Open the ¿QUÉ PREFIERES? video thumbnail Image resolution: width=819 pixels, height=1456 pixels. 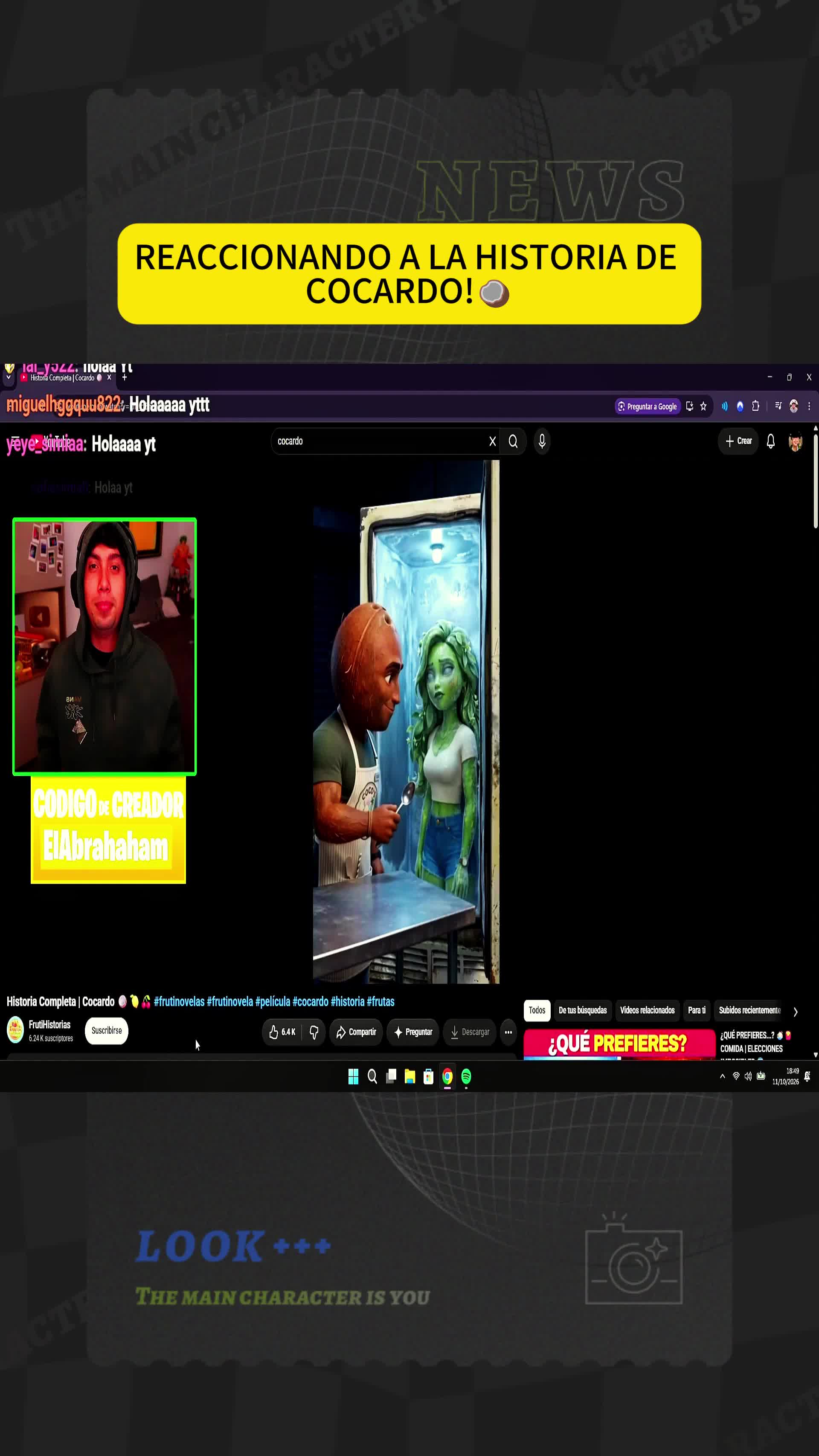(619, 1044)
